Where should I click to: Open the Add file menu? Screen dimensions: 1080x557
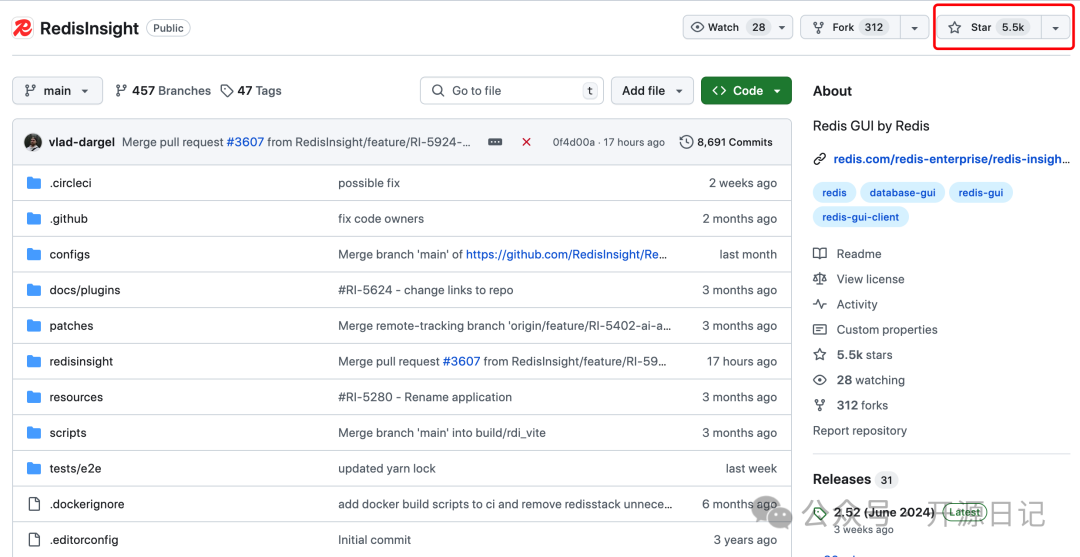coord(652,90)
